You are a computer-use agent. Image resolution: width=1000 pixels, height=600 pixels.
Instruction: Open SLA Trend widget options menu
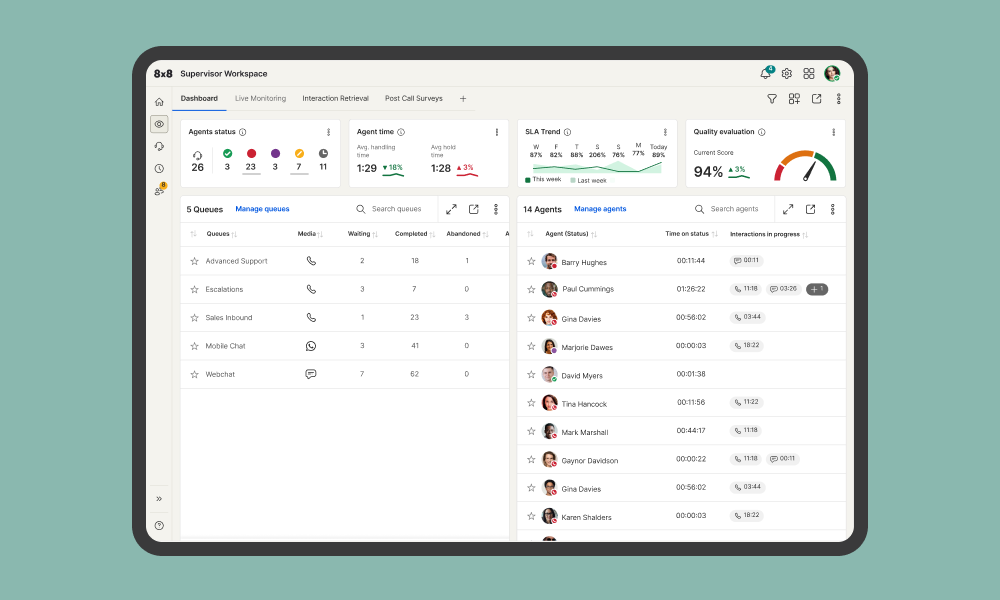(665, 132)
